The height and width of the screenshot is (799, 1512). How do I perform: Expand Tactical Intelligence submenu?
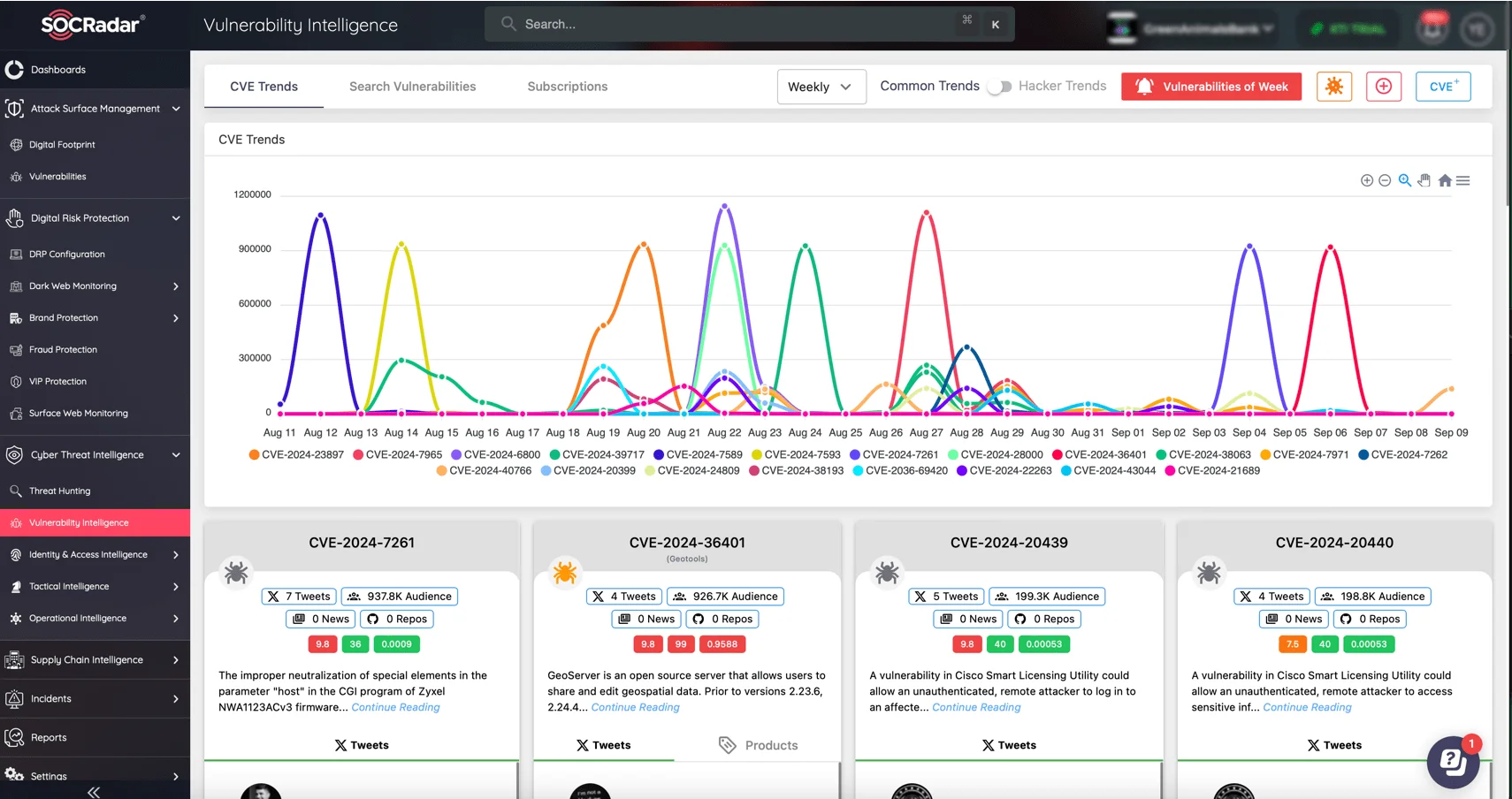point(176,587)
